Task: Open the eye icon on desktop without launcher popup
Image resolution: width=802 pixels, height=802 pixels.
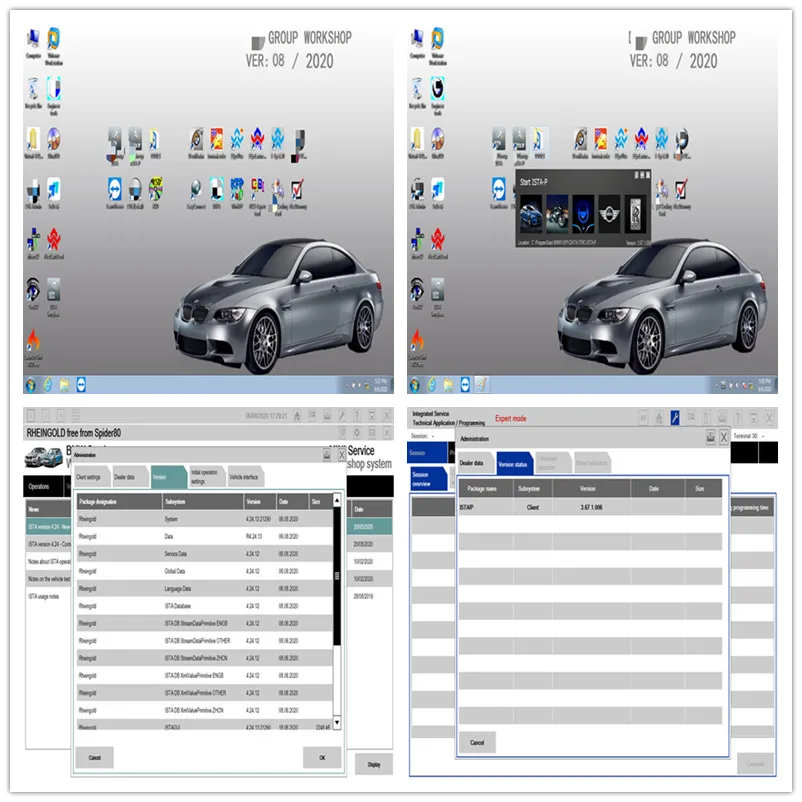Action: pyautogui.click(x=33, y=294)
